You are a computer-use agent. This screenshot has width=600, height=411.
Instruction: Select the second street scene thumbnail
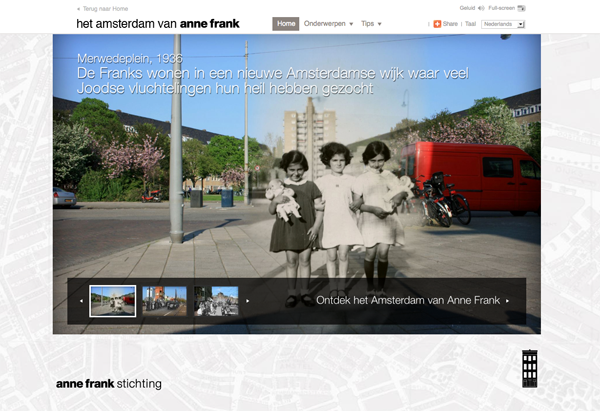[x=165, y=301]
